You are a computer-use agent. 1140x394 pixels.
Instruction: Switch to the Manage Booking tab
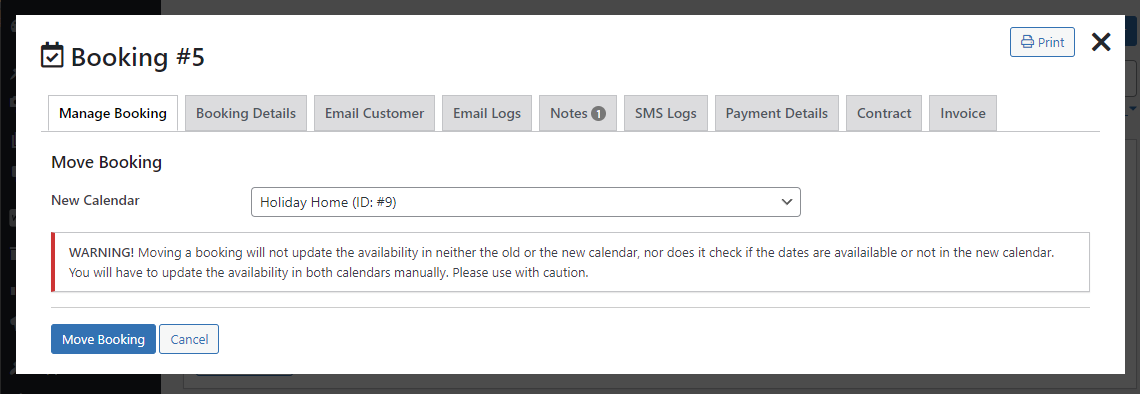tap(113, 113)
